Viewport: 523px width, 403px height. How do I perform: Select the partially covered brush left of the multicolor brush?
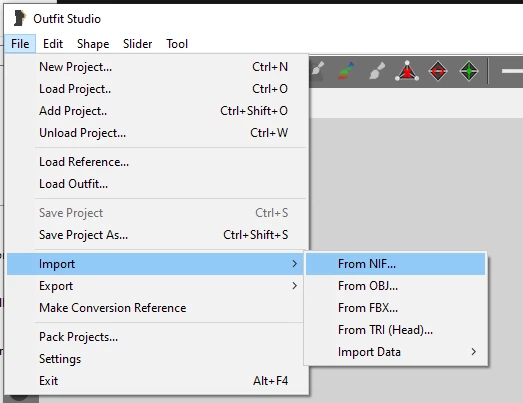point(317,71)
